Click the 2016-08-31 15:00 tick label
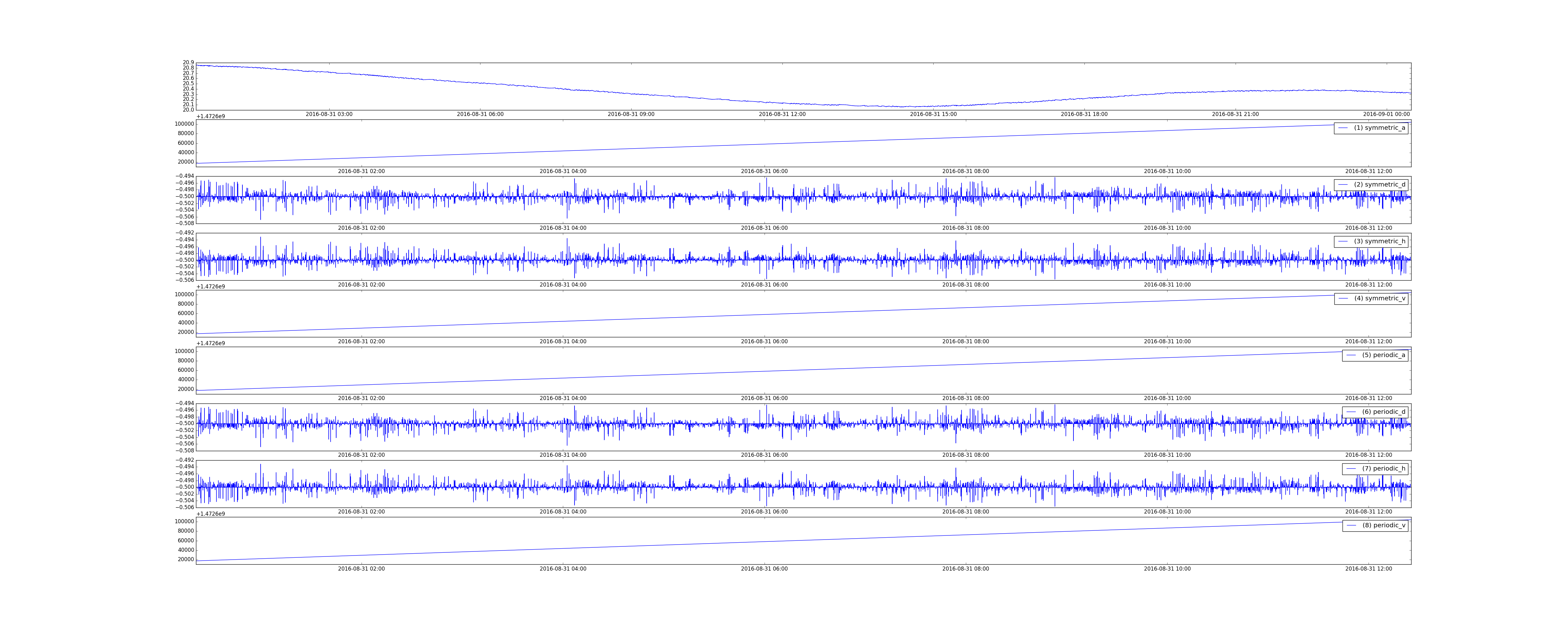 tap(933, 114)
